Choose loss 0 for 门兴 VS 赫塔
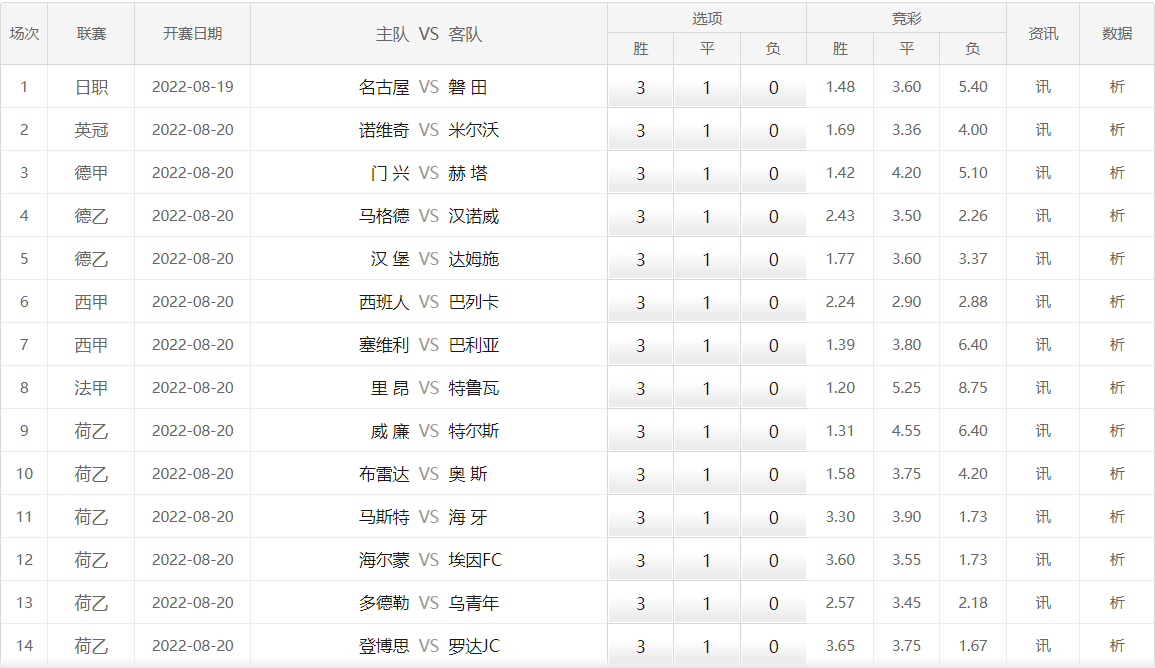Image resolution: width=1155 pixels, height=668 pixels. coord(773,173)
